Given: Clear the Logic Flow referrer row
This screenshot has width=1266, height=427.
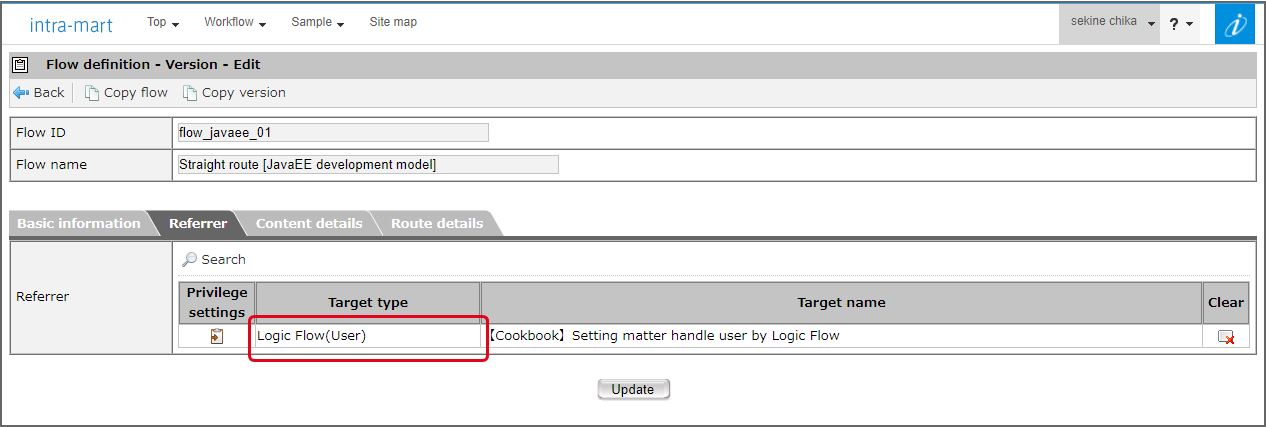Looking at the screenshot, I should pos(1225,337).
